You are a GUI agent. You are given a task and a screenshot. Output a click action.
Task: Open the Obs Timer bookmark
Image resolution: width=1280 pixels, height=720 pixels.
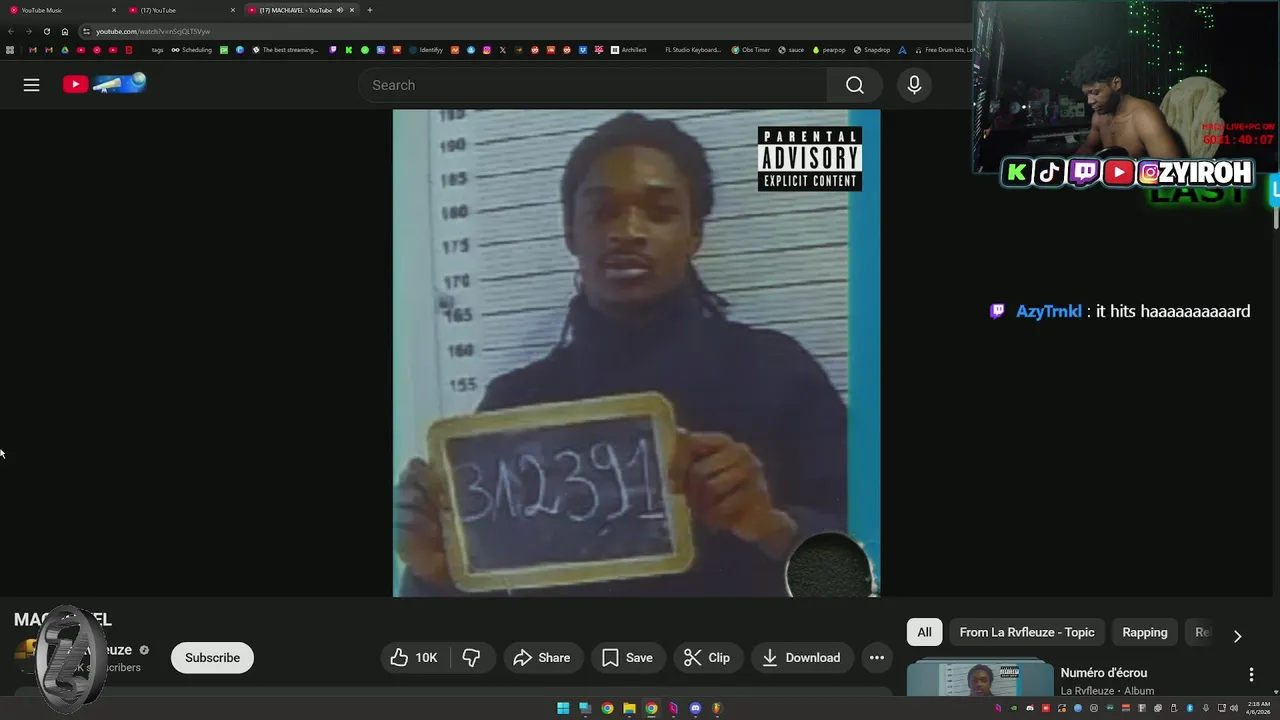coord(751,50)
